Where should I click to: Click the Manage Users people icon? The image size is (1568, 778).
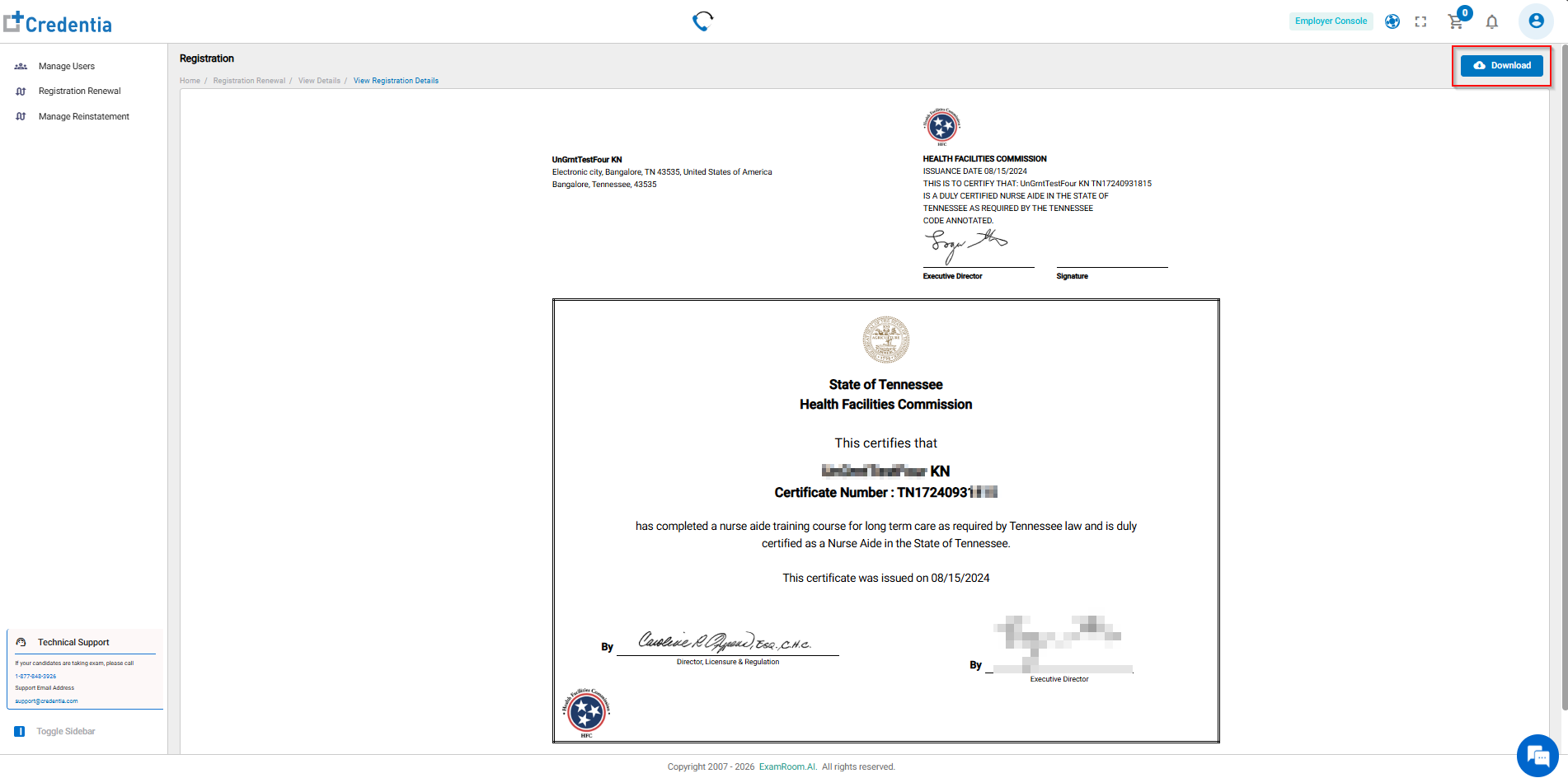pos(21,66)
